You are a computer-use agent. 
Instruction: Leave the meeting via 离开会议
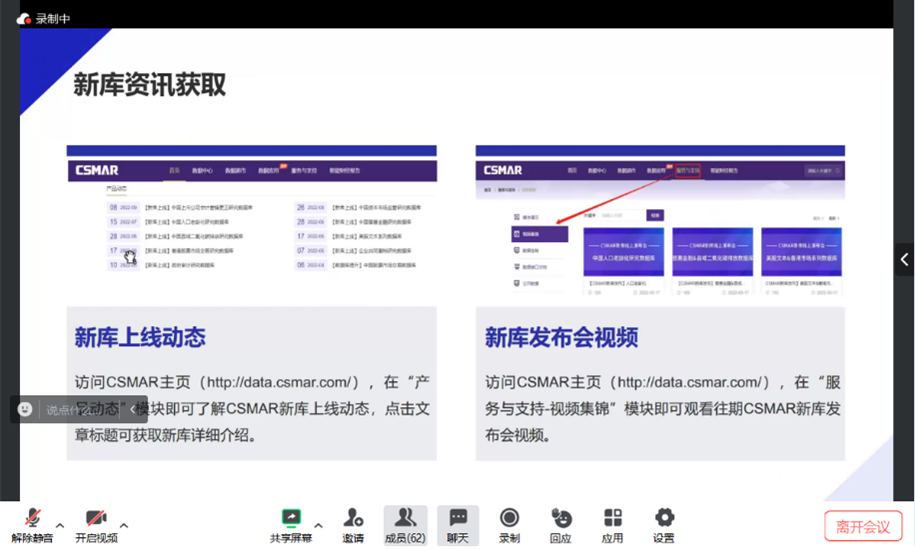(x=863, y=526)
